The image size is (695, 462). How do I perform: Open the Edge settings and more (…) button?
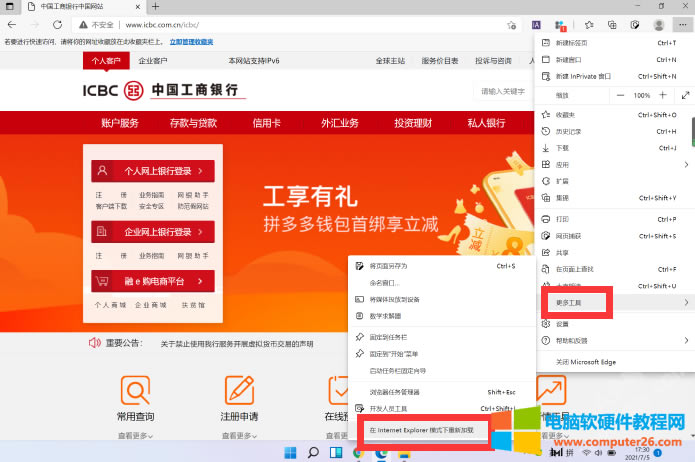[x=682, y=24]
